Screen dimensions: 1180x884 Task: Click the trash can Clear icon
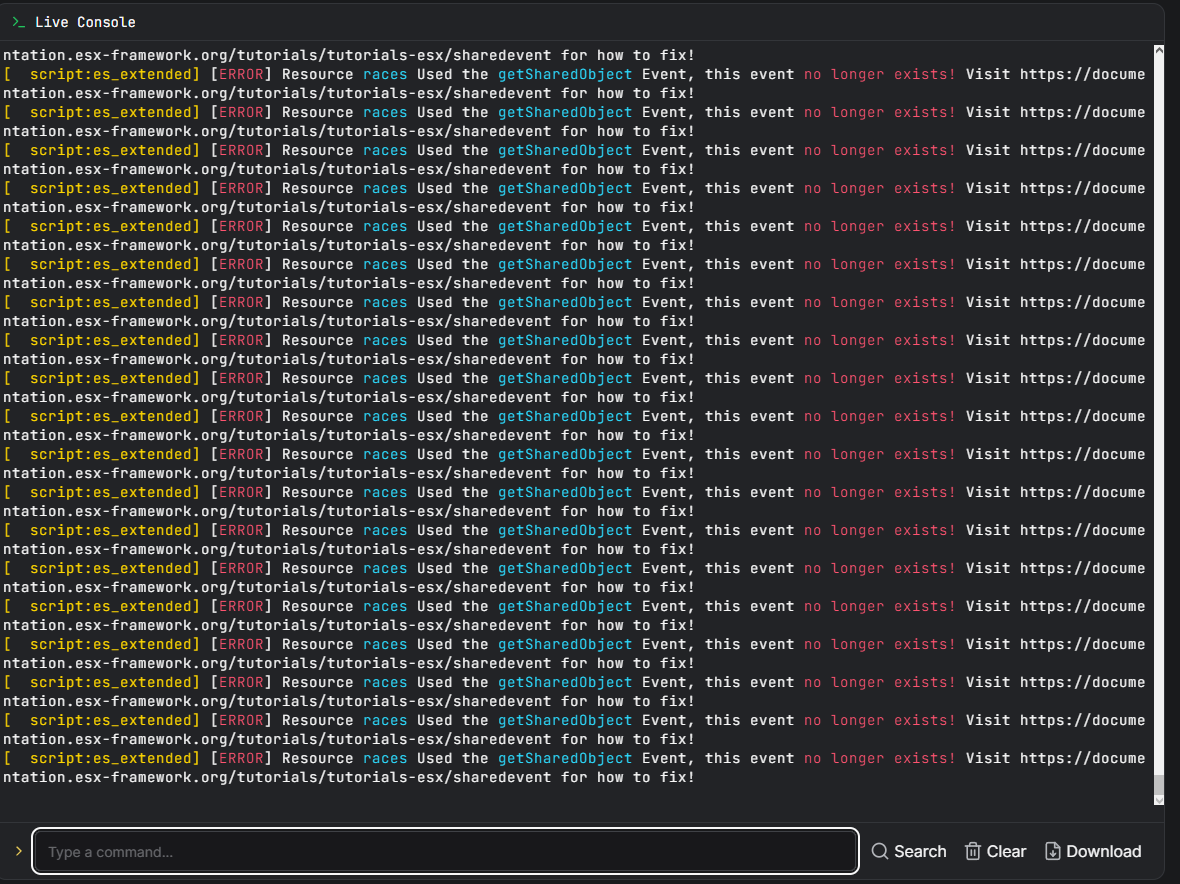click(972, 851)
